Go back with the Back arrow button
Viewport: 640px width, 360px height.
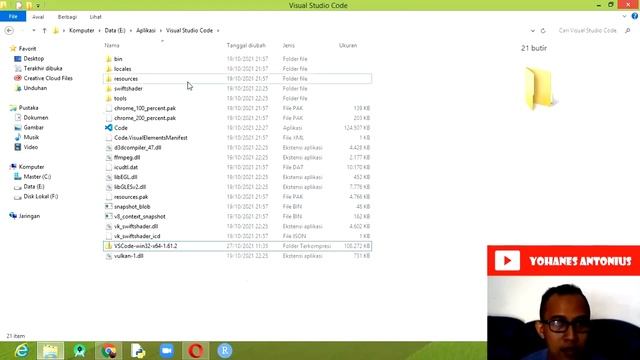pyautogui.click(x=9, y=31)
